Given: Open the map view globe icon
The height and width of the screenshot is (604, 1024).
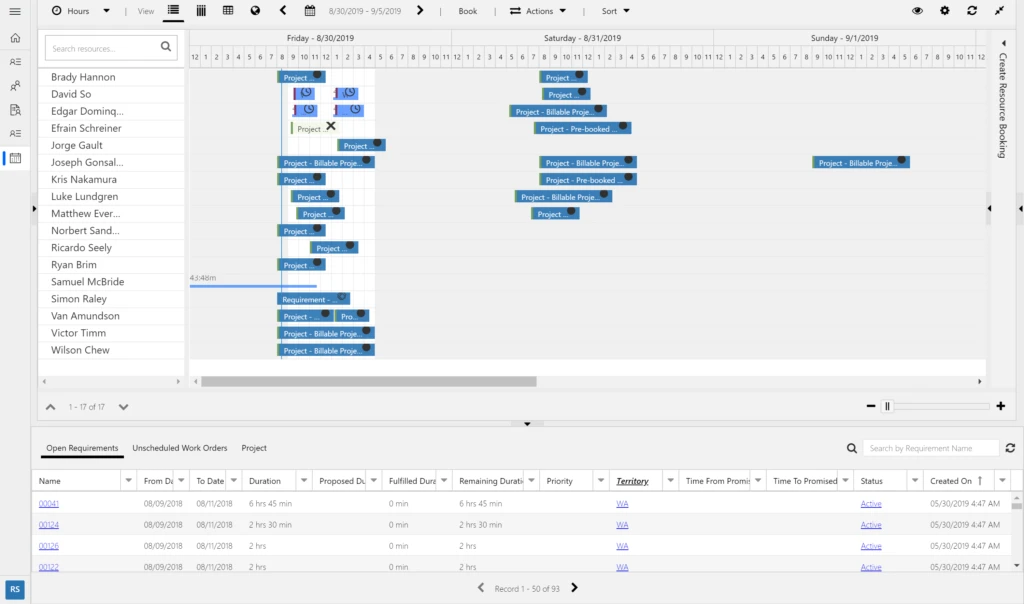Looking at the screenshot, I should click(x=255, y=11).
